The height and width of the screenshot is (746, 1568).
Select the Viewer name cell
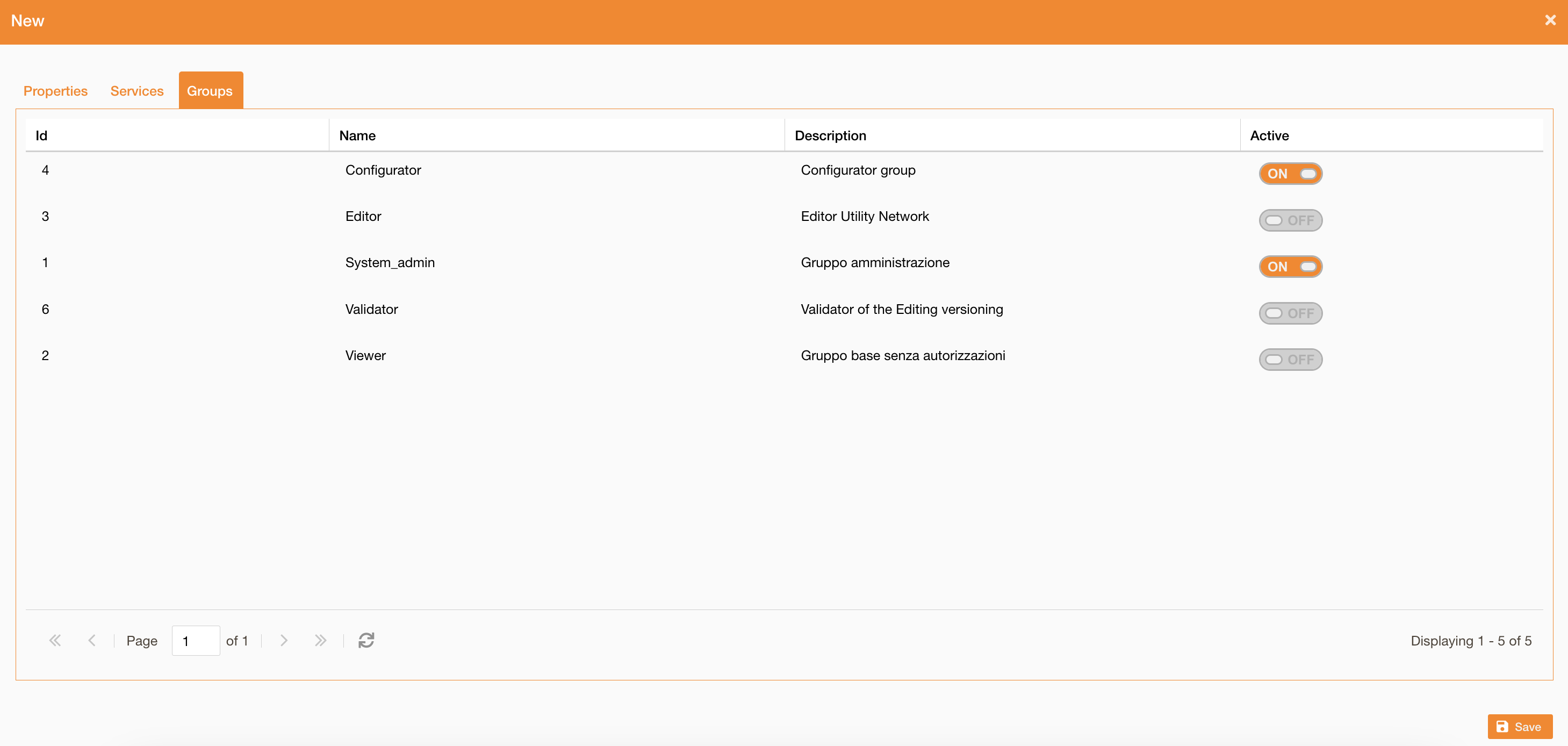point(556,356)
